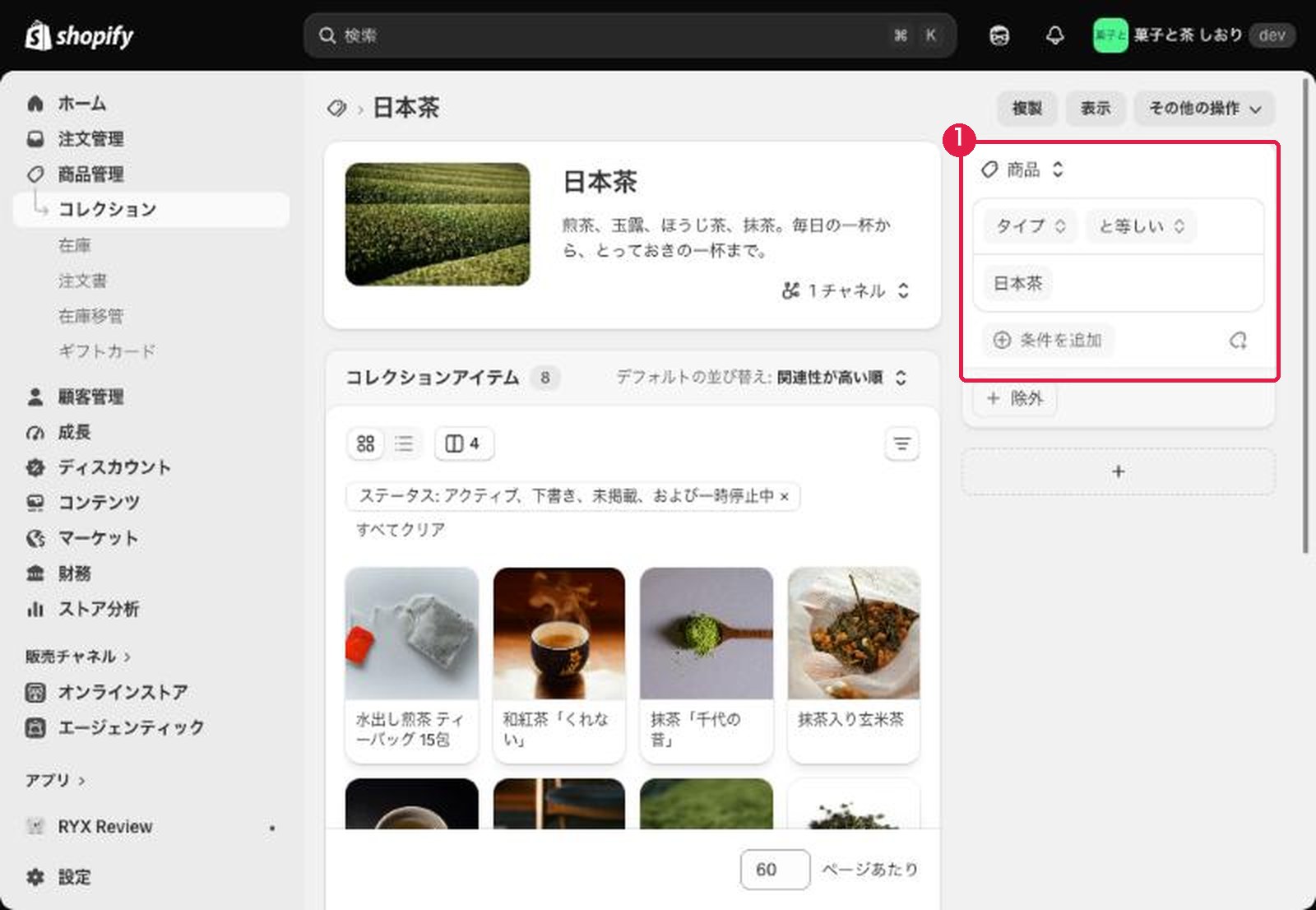
Task: Click the refresh conditions icon
Action: (x=1238, y=340)
